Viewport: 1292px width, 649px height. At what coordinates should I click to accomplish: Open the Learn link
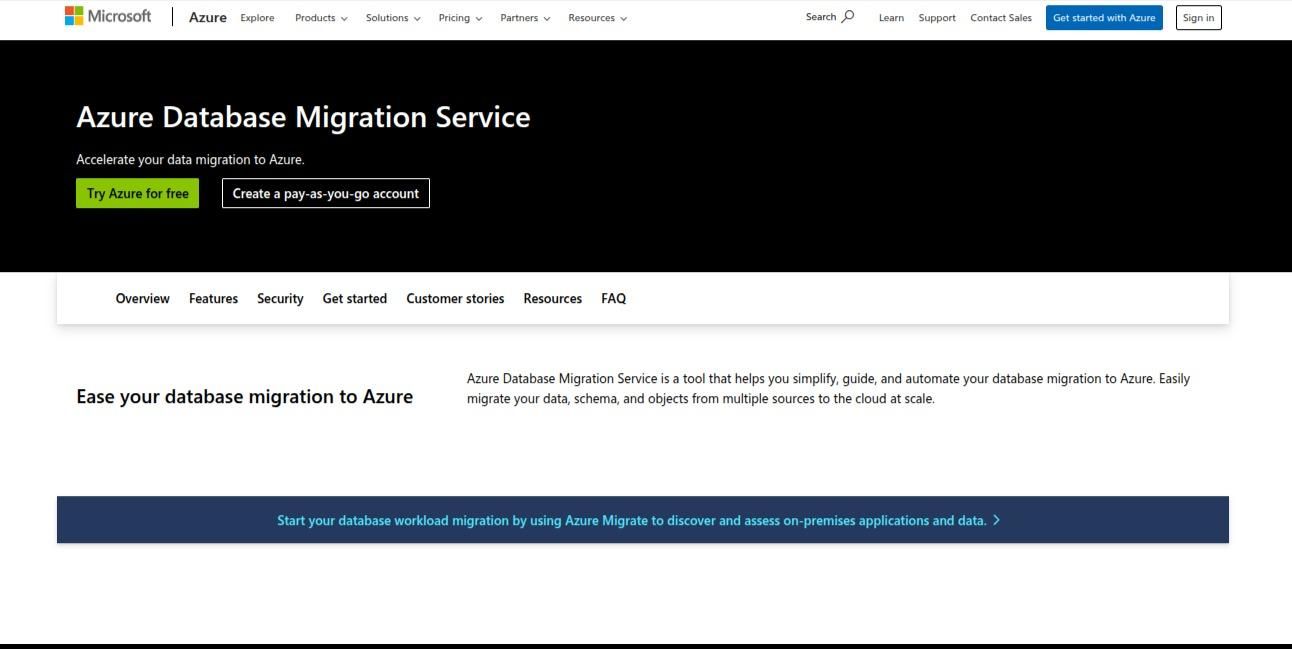pyautogui.click(x=891, y=18)
